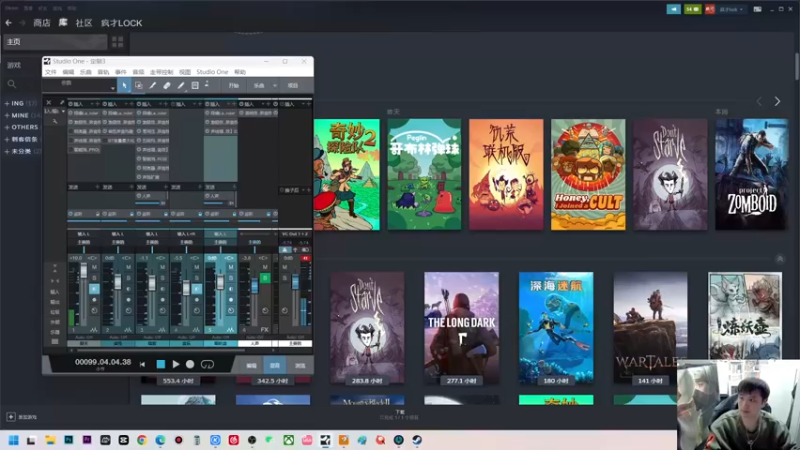This screenshot has width=800, height=450.
Task: Show next games with right arrow
Action: tap(777, 102)
